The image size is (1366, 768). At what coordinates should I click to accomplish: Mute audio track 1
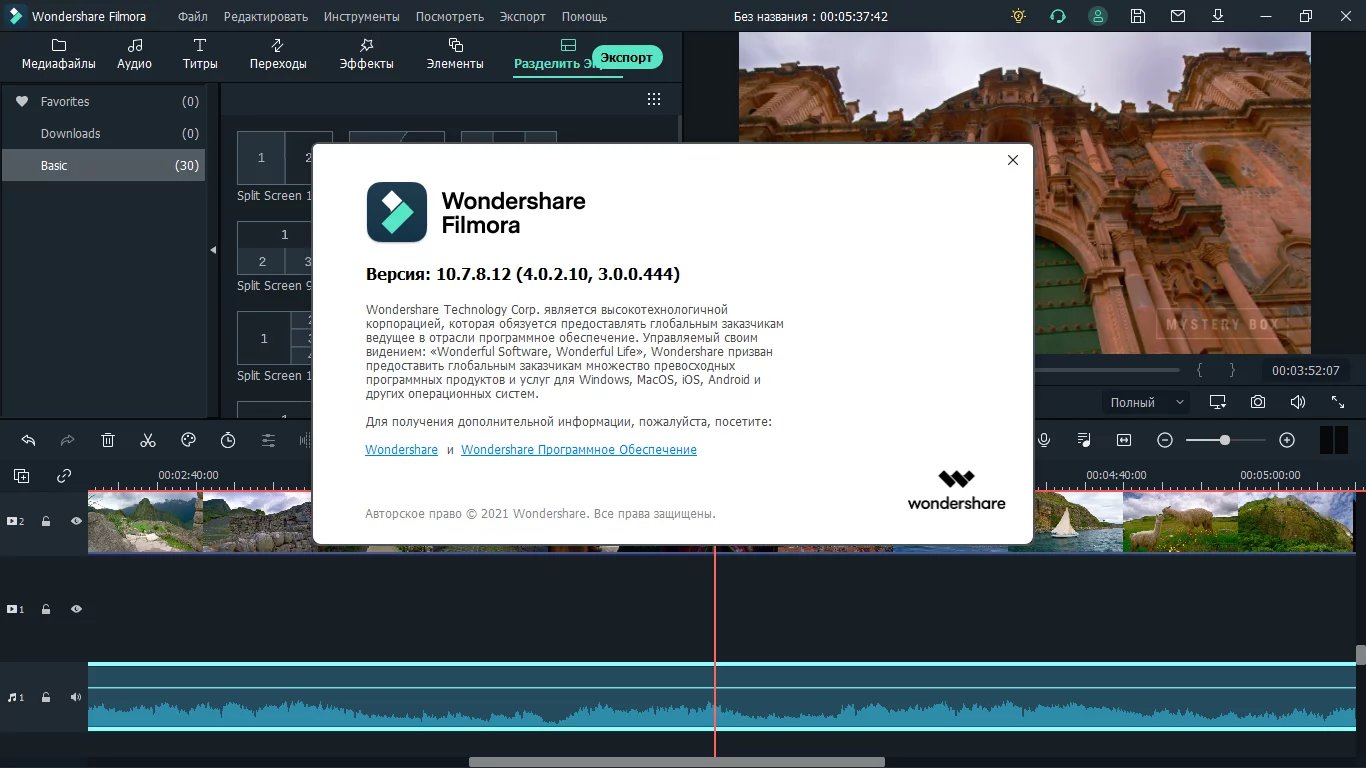[76, 697]
